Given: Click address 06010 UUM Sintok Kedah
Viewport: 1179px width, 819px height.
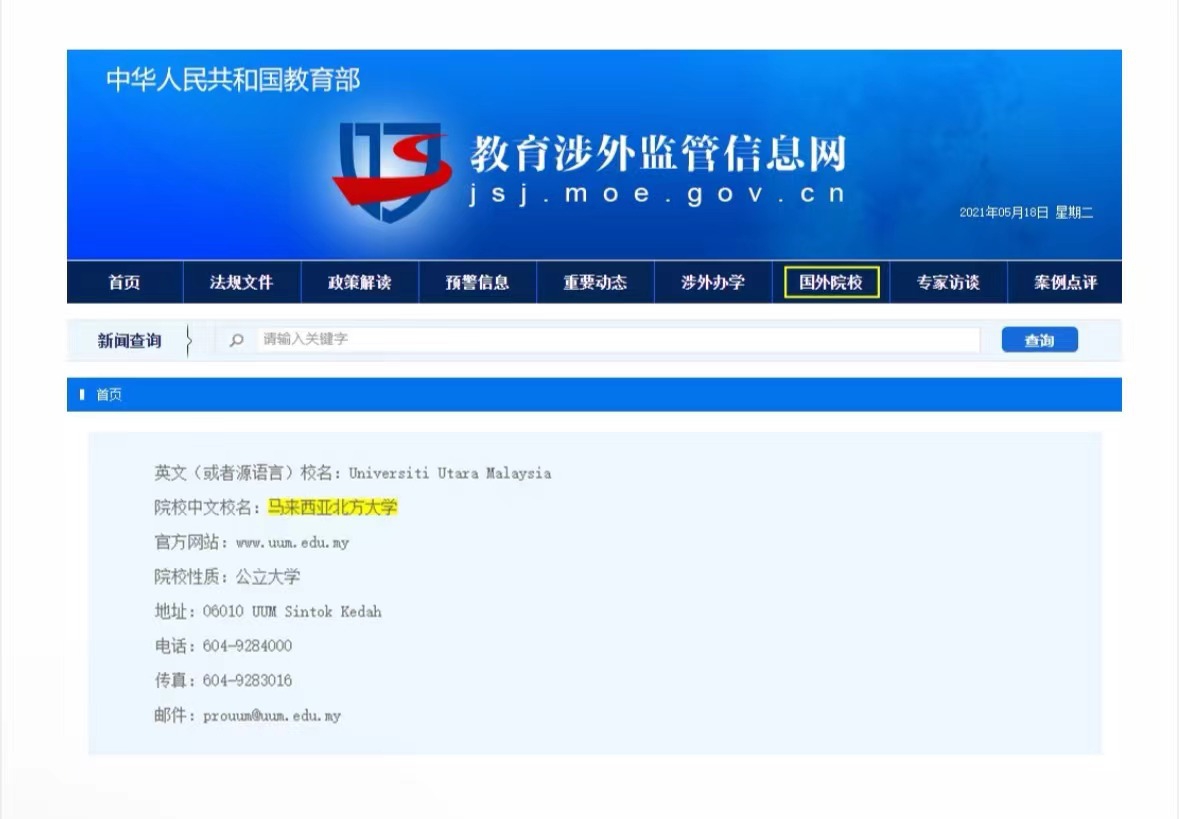Looking at the screenshot, I should 292,611.
